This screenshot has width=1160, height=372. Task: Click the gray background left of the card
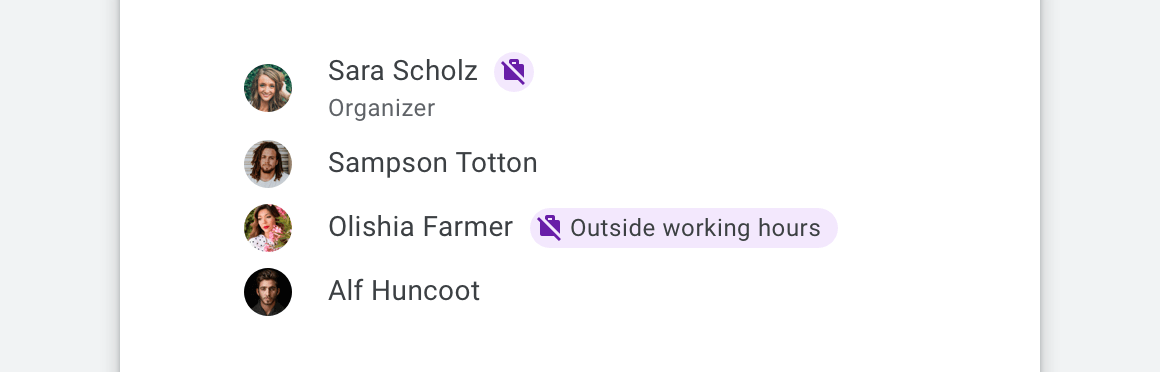pyautogui.click(x=59, y=186)
